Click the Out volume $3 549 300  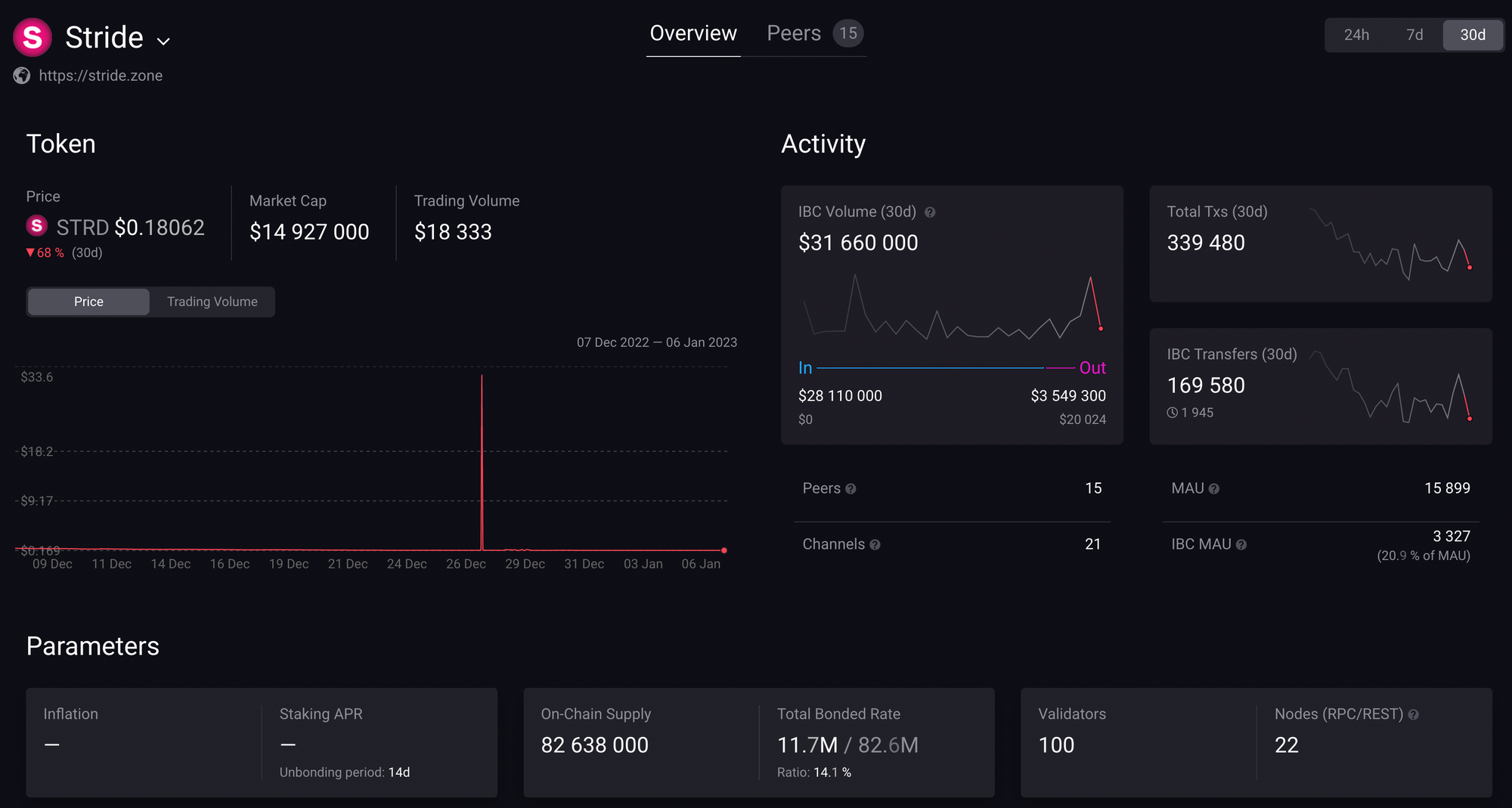(1068, 396)
